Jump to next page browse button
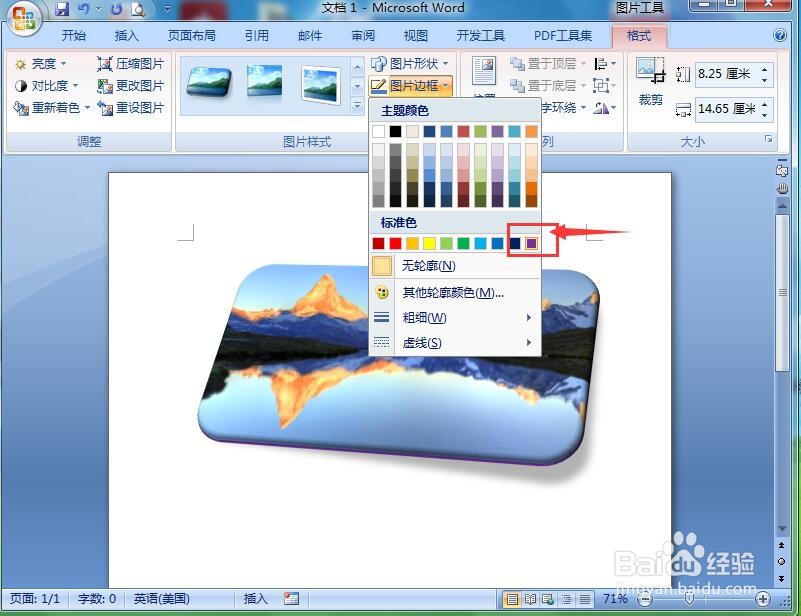The height and width of the screenshot is (616, 801). [782, 578]
